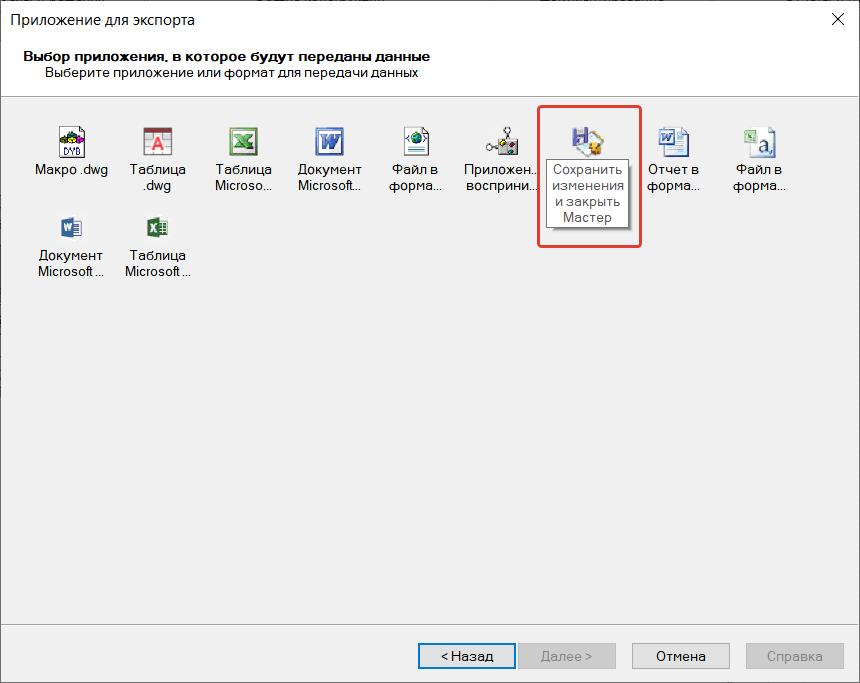860x683 pixels.
Task: Choose the Файл в формате icon with letter a
Action: point(759,142)
